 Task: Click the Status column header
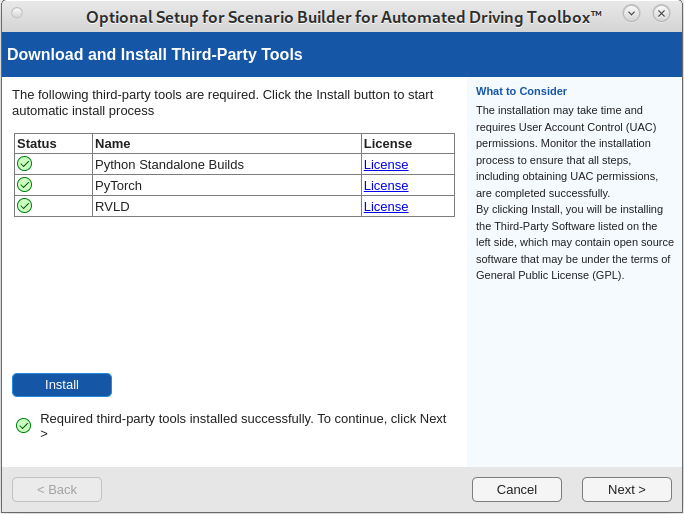[x=37, y=143]
